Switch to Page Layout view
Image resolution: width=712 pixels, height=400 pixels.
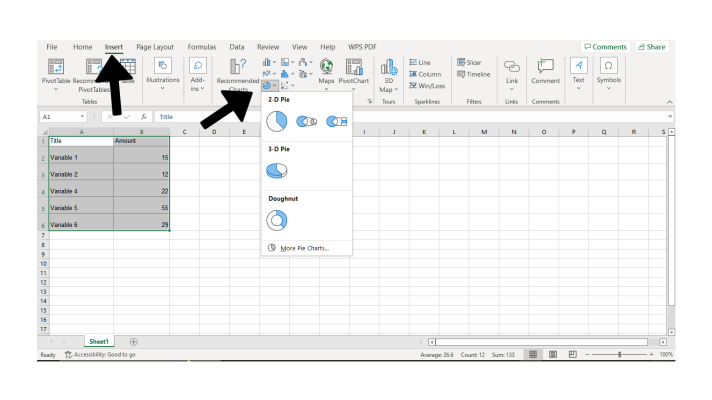click(553, 354)
